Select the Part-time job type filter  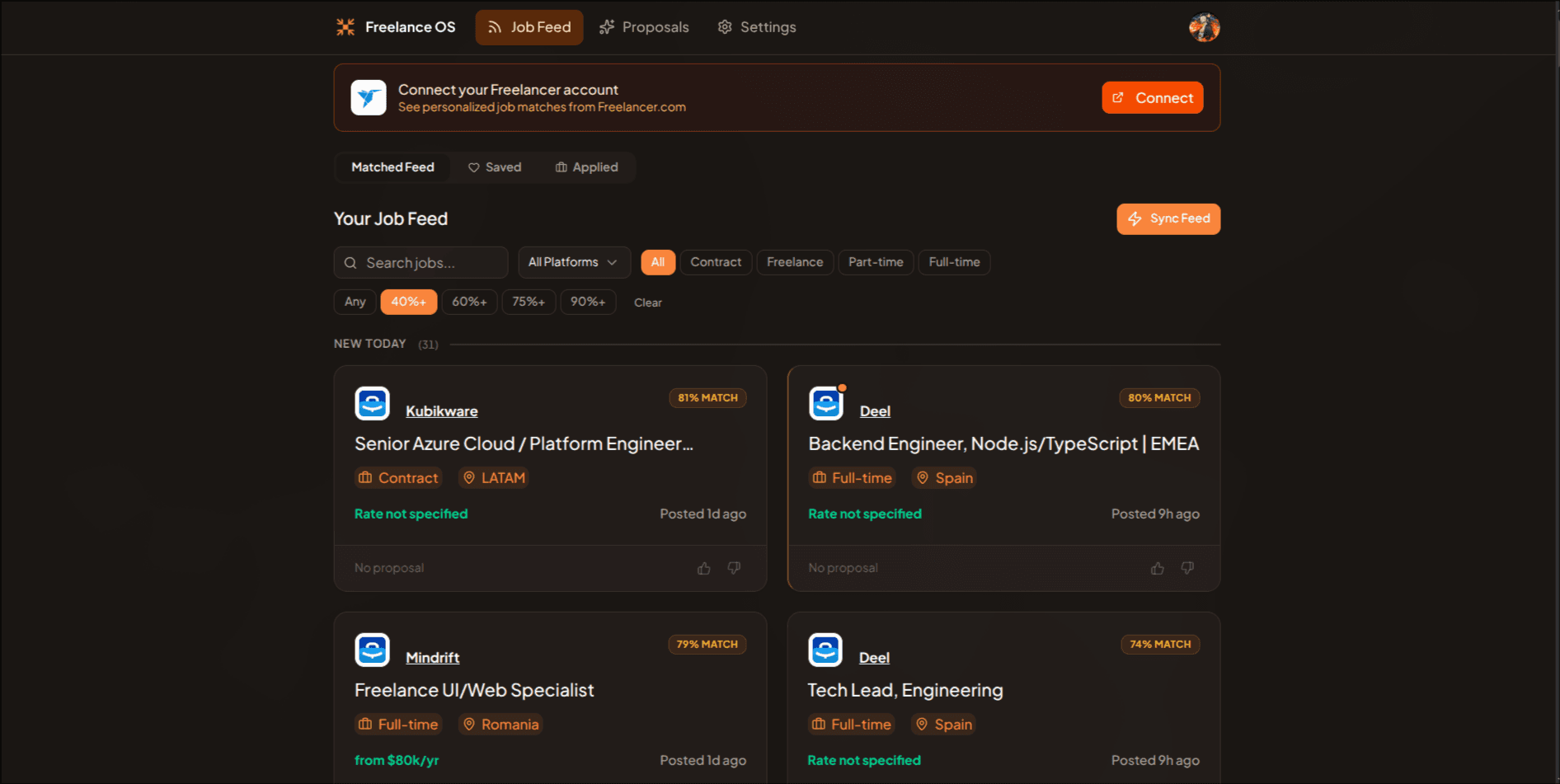click(x=876, y=262)
